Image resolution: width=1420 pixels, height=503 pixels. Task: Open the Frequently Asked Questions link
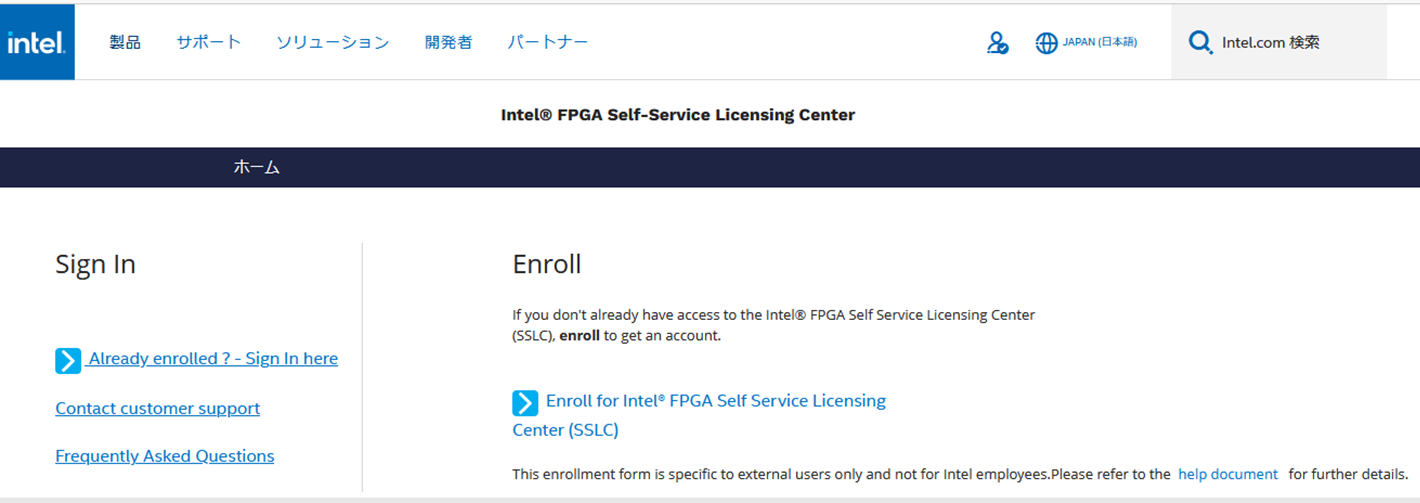point(164,456)
